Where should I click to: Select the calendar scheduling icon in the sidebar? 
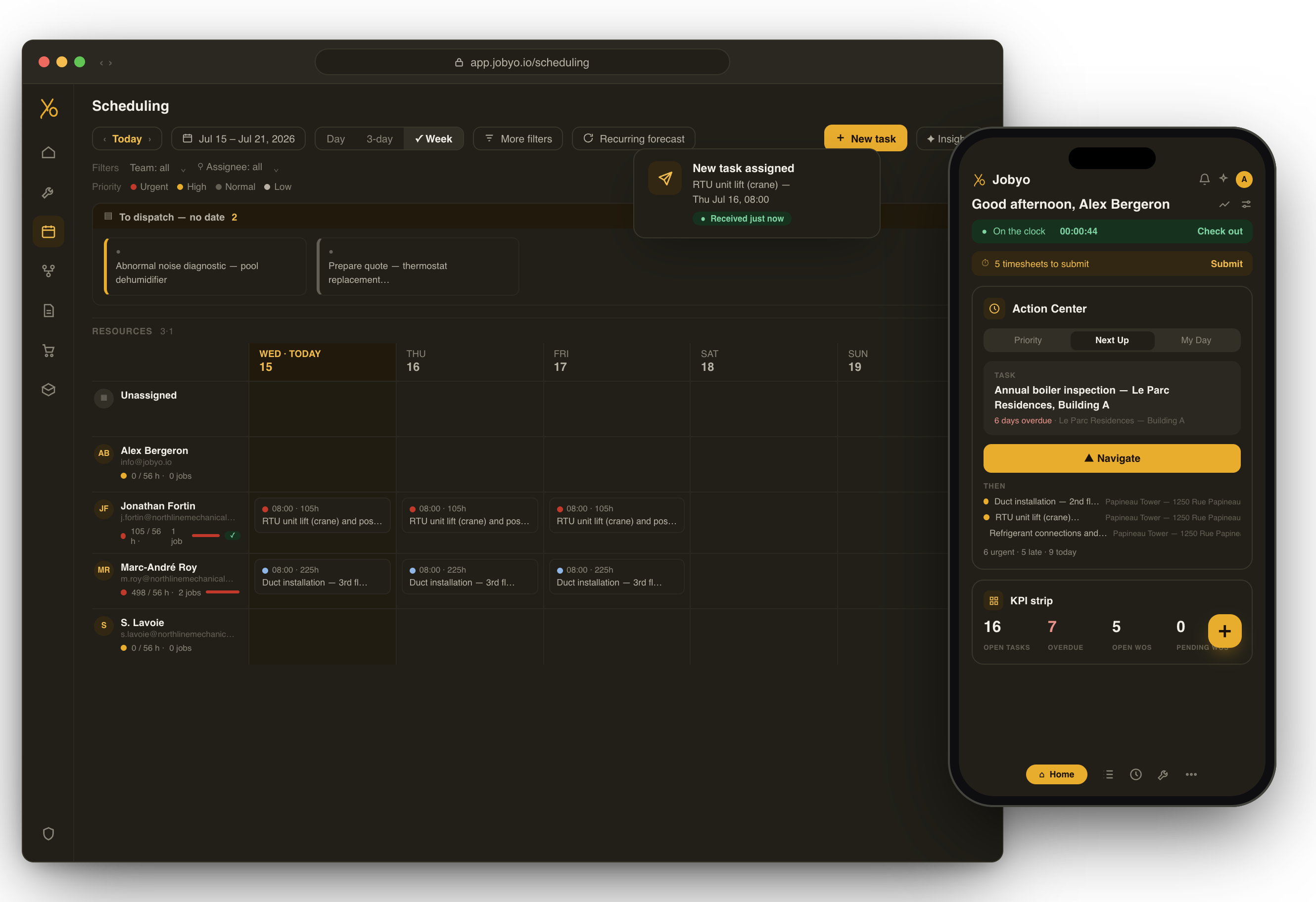pos(48,231)
